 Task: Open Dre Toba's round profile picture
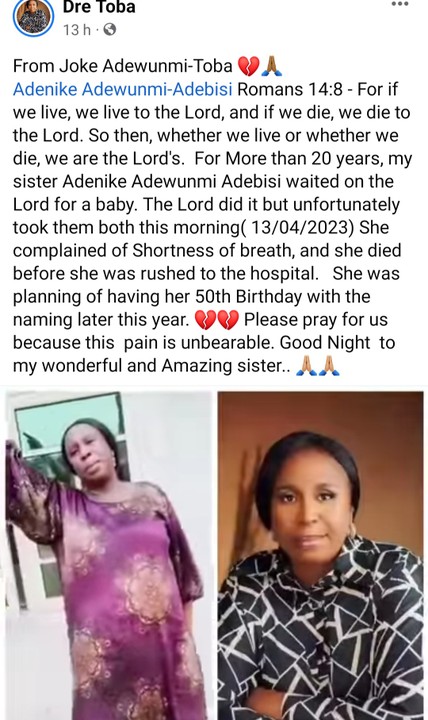click(x=33, y=17)
